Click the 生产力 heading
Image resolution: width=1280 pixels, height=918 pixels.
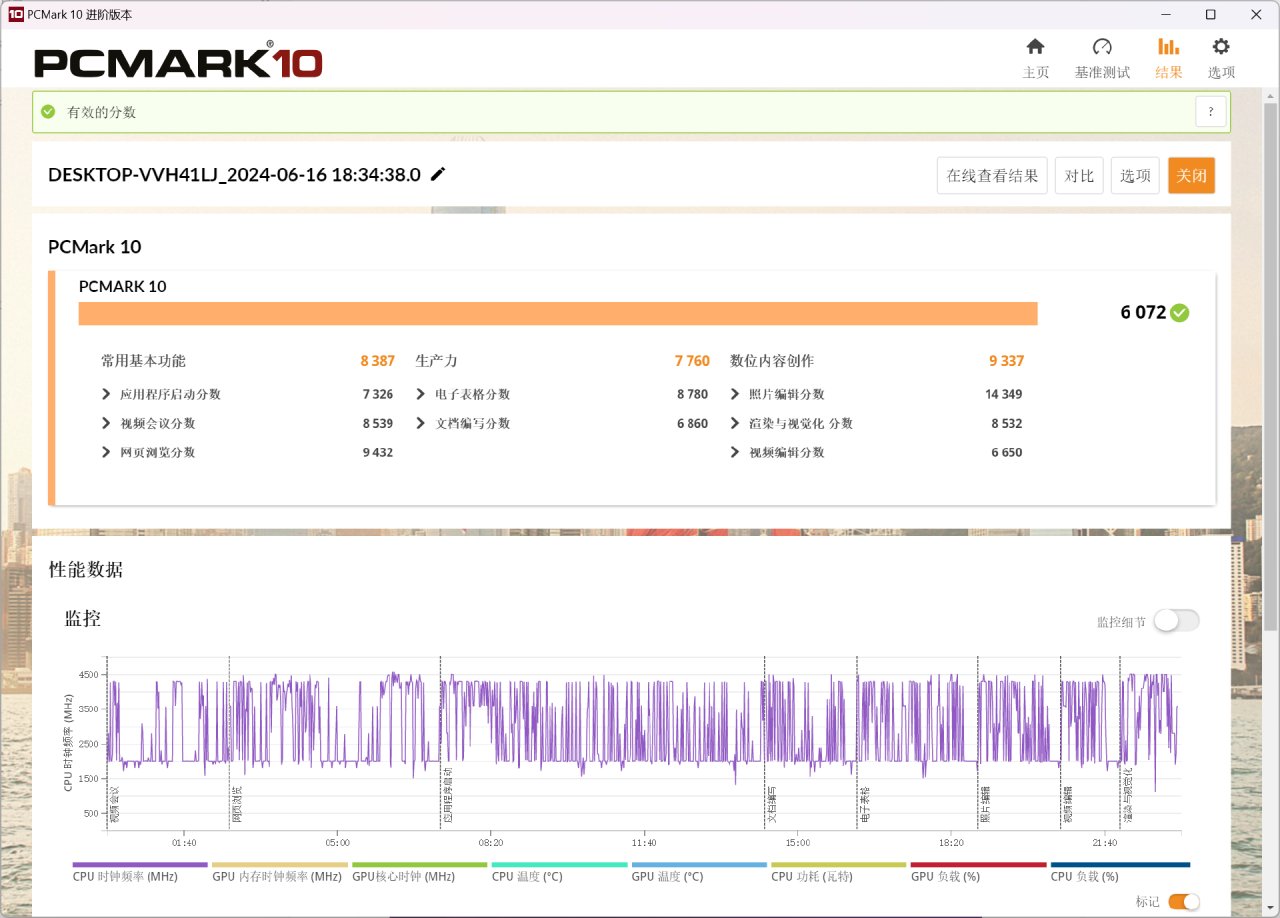(x=437, y=361)
